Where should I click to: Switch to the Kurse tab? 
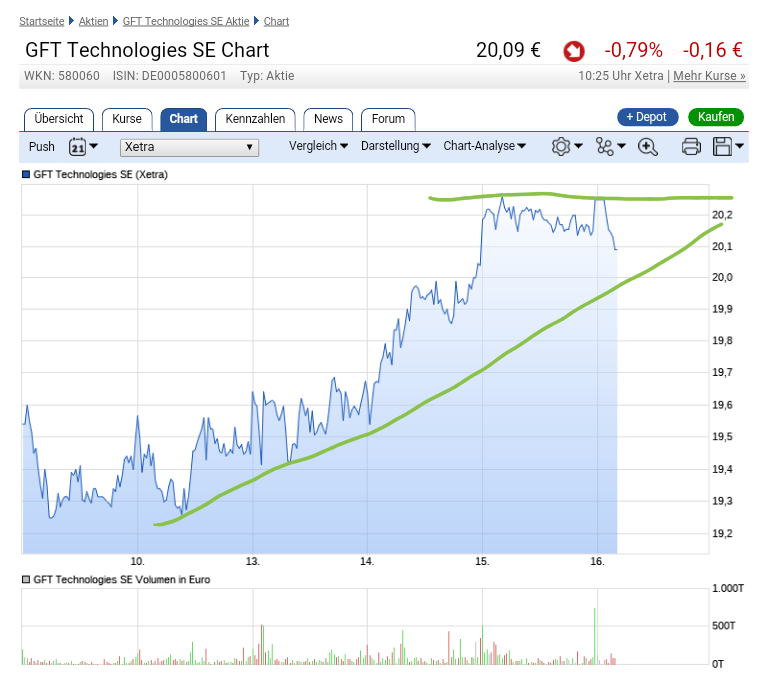[x=127, y=119]
